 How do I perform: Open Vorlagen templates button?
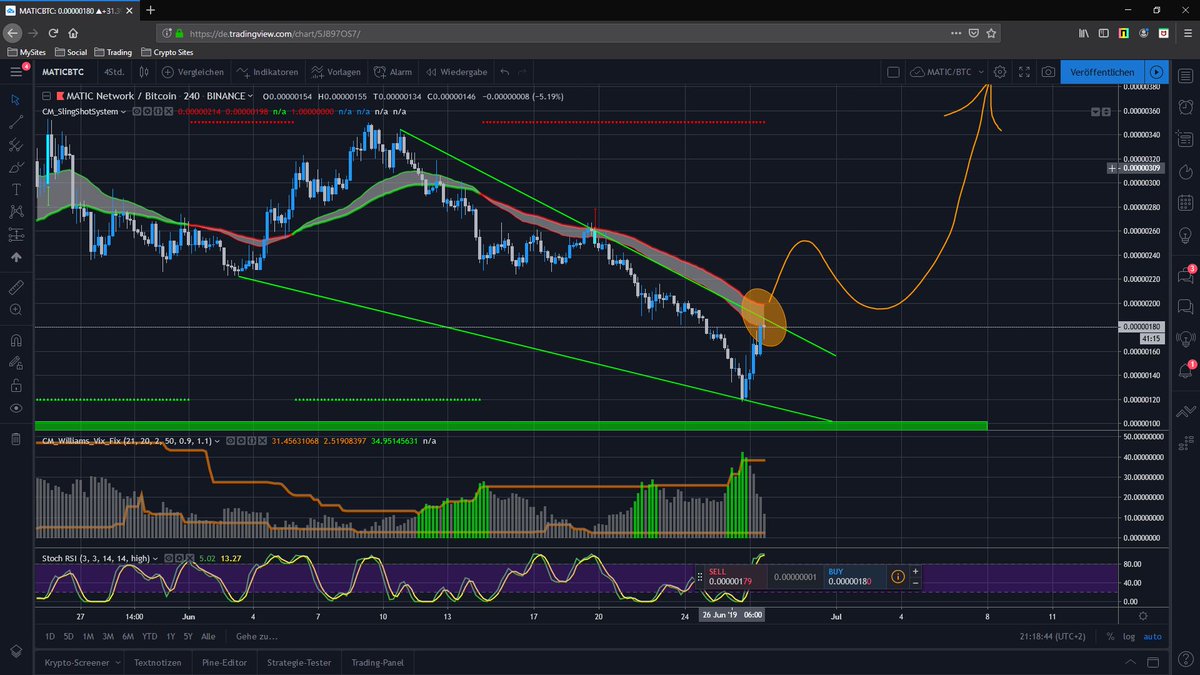tap(338, 72)
